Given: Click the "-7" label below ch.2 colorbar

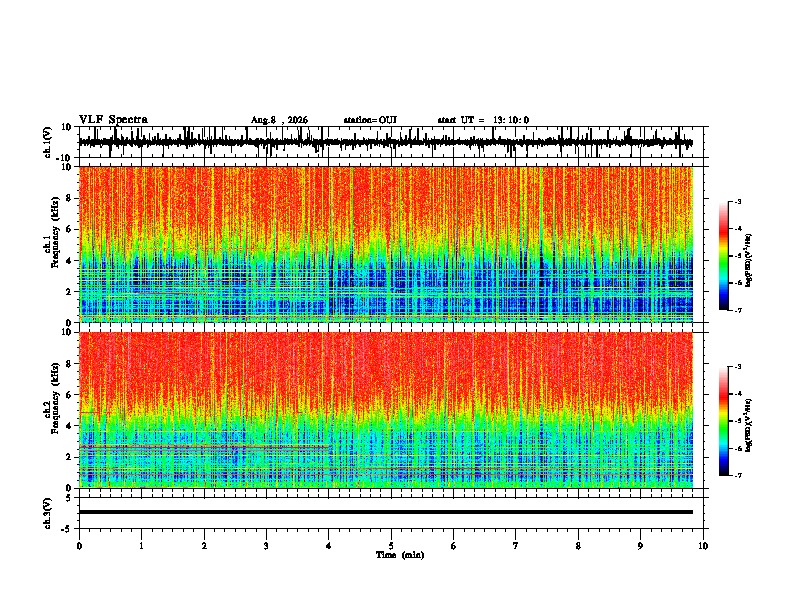Looking at the screenshot, I should tap(738, 476).
